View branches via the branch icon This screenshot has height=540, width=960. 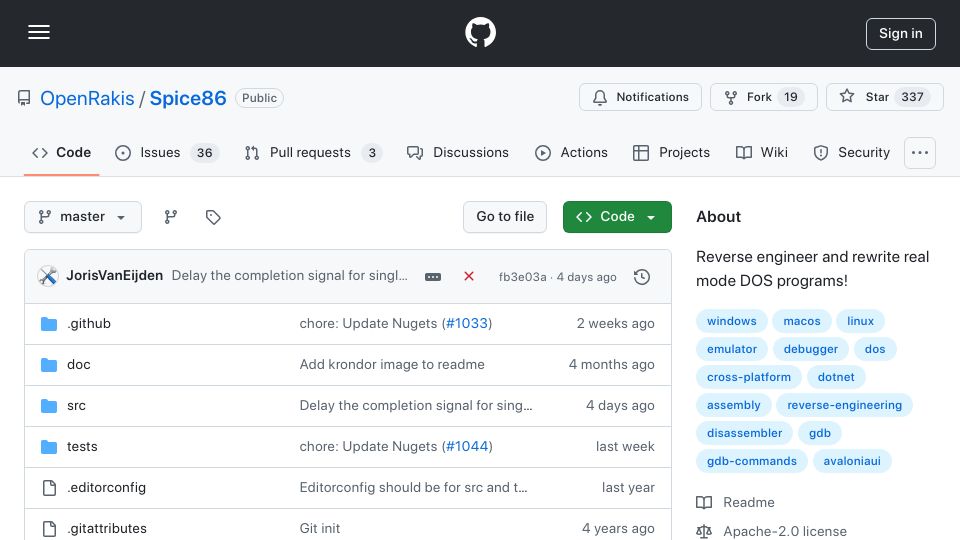[171, 217]
